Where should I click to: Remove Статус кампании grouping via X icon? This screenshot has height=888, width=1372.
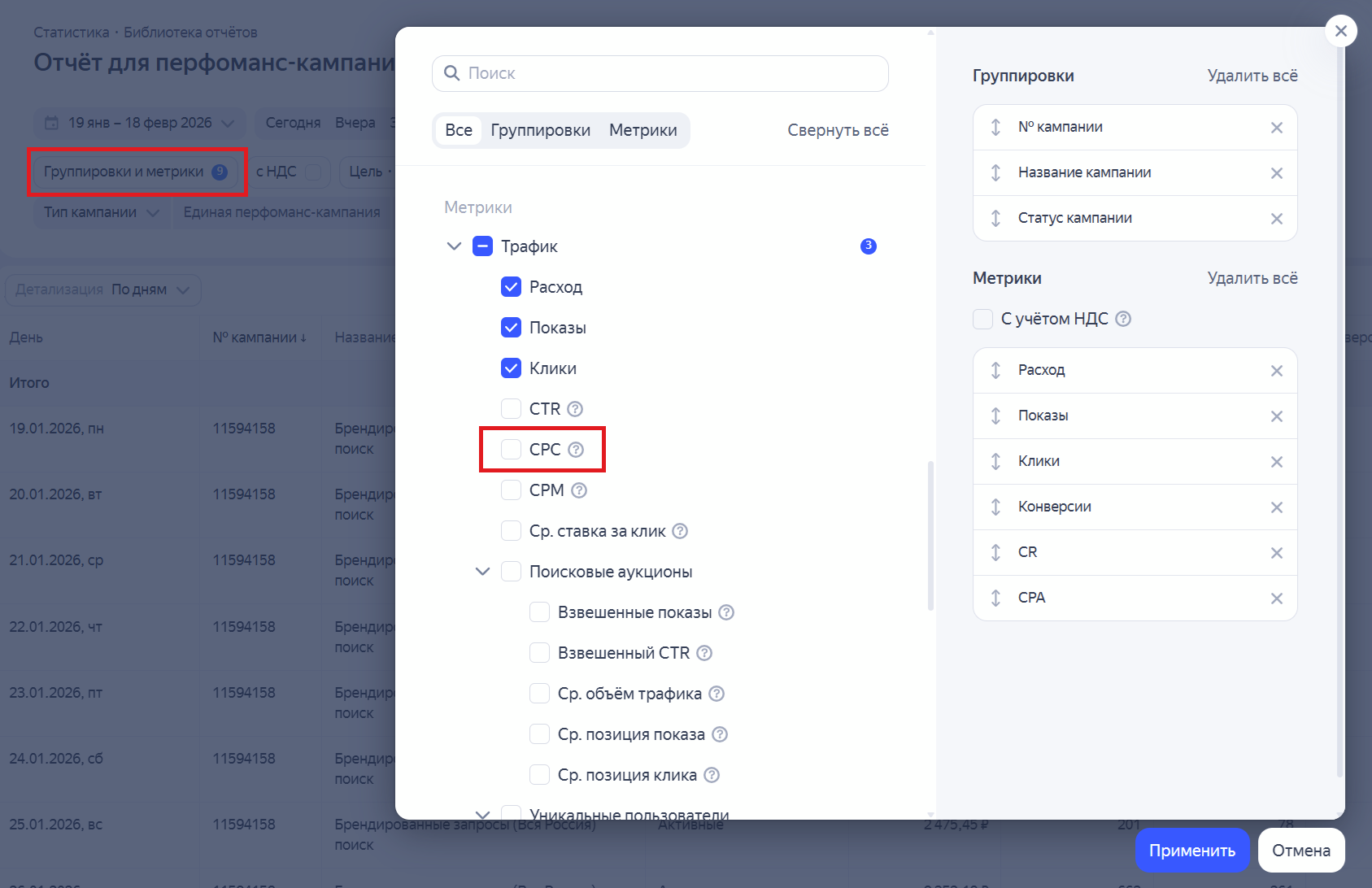pos(1276,219)
